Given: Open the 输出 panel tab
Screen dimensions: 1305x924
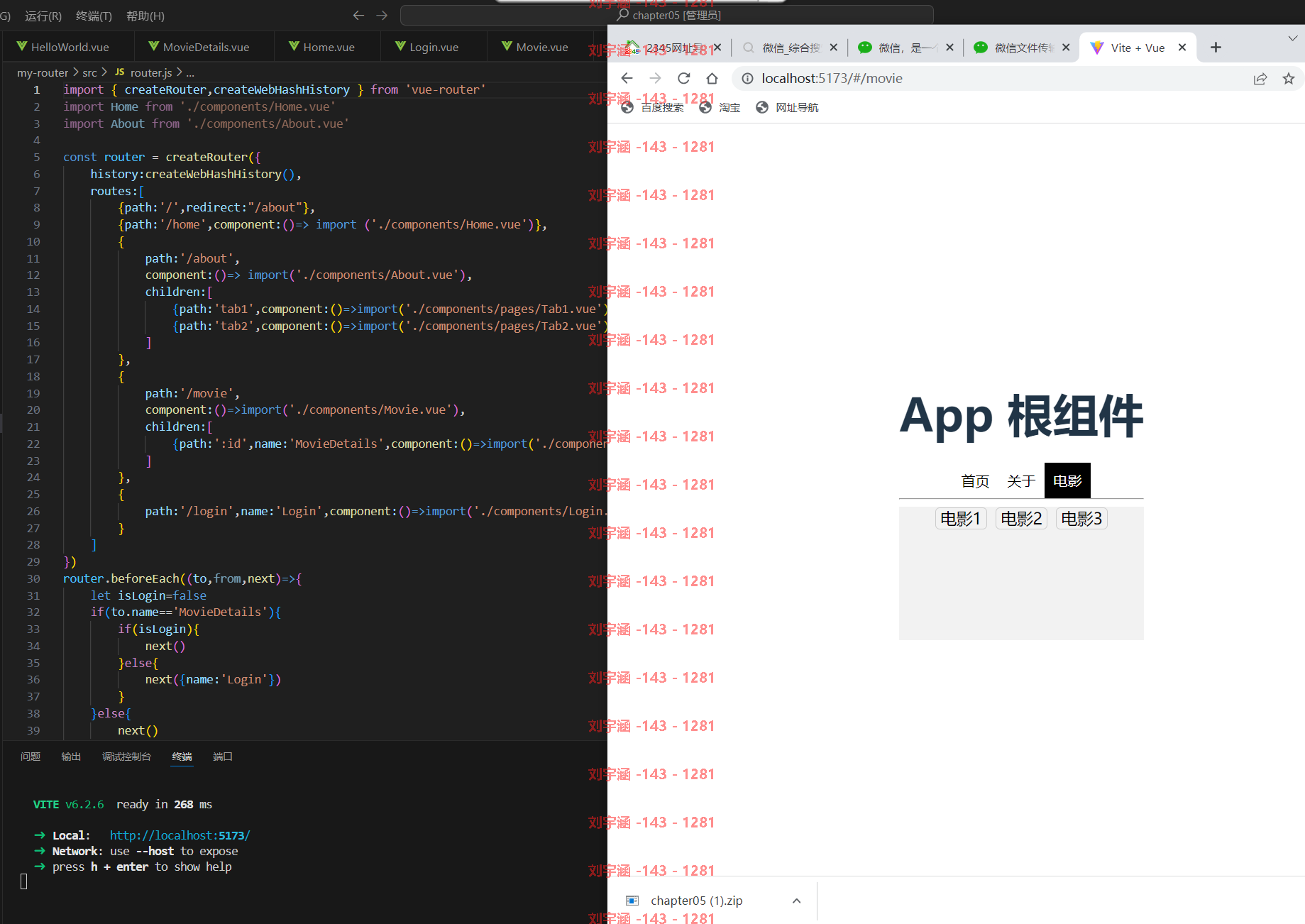Looking at the screenshot, I should (x=71, y=757).
